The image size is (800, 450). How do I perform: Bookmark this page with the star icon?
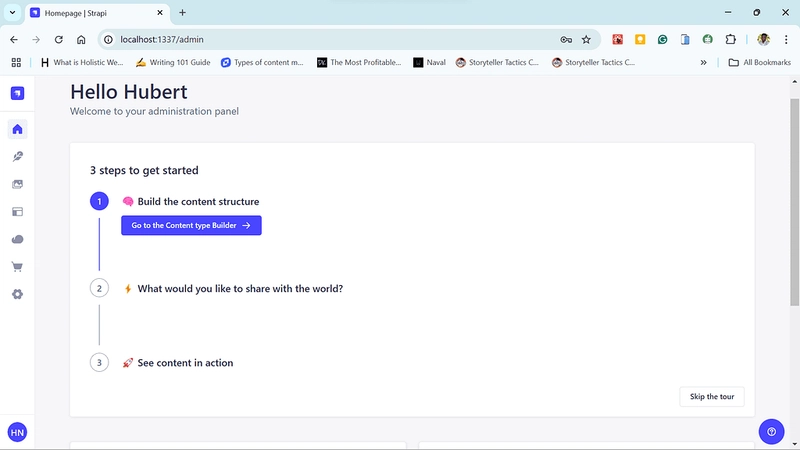(586, 40)
